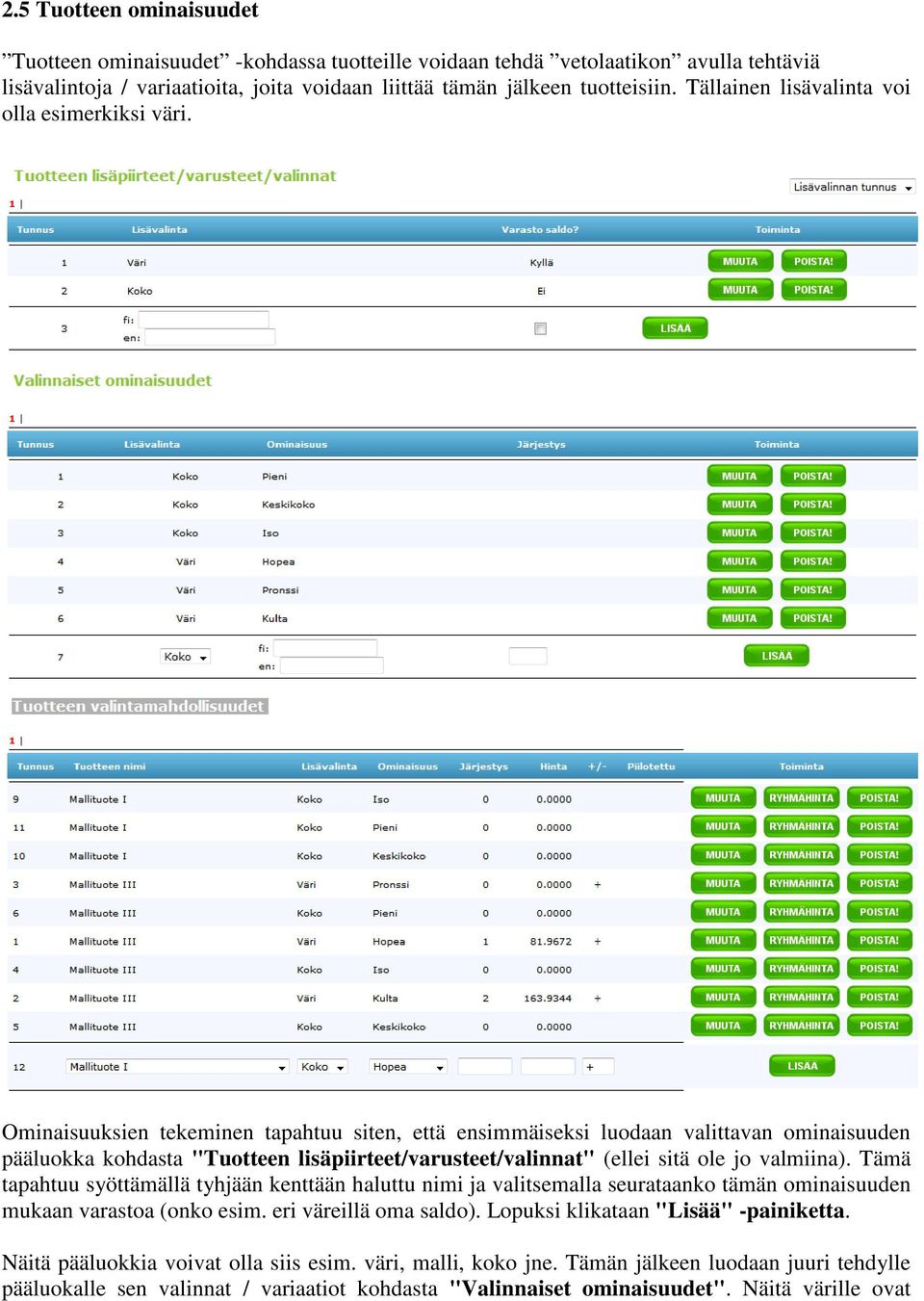Click MUUTA for the Keskikoko attribute row

739,505
